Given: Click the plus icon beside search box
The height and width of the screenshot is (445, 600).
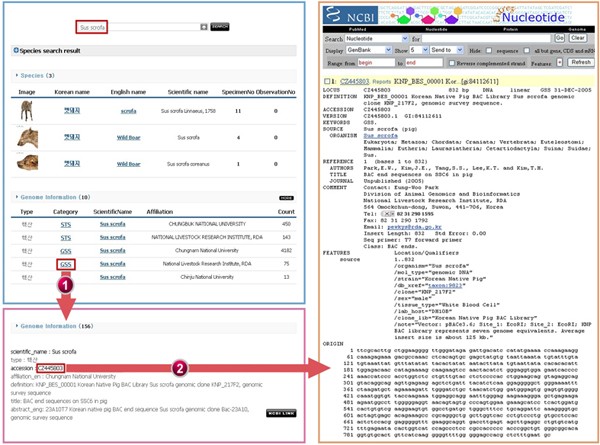Looking at the screenshot, I should click(x=204, y=26).
